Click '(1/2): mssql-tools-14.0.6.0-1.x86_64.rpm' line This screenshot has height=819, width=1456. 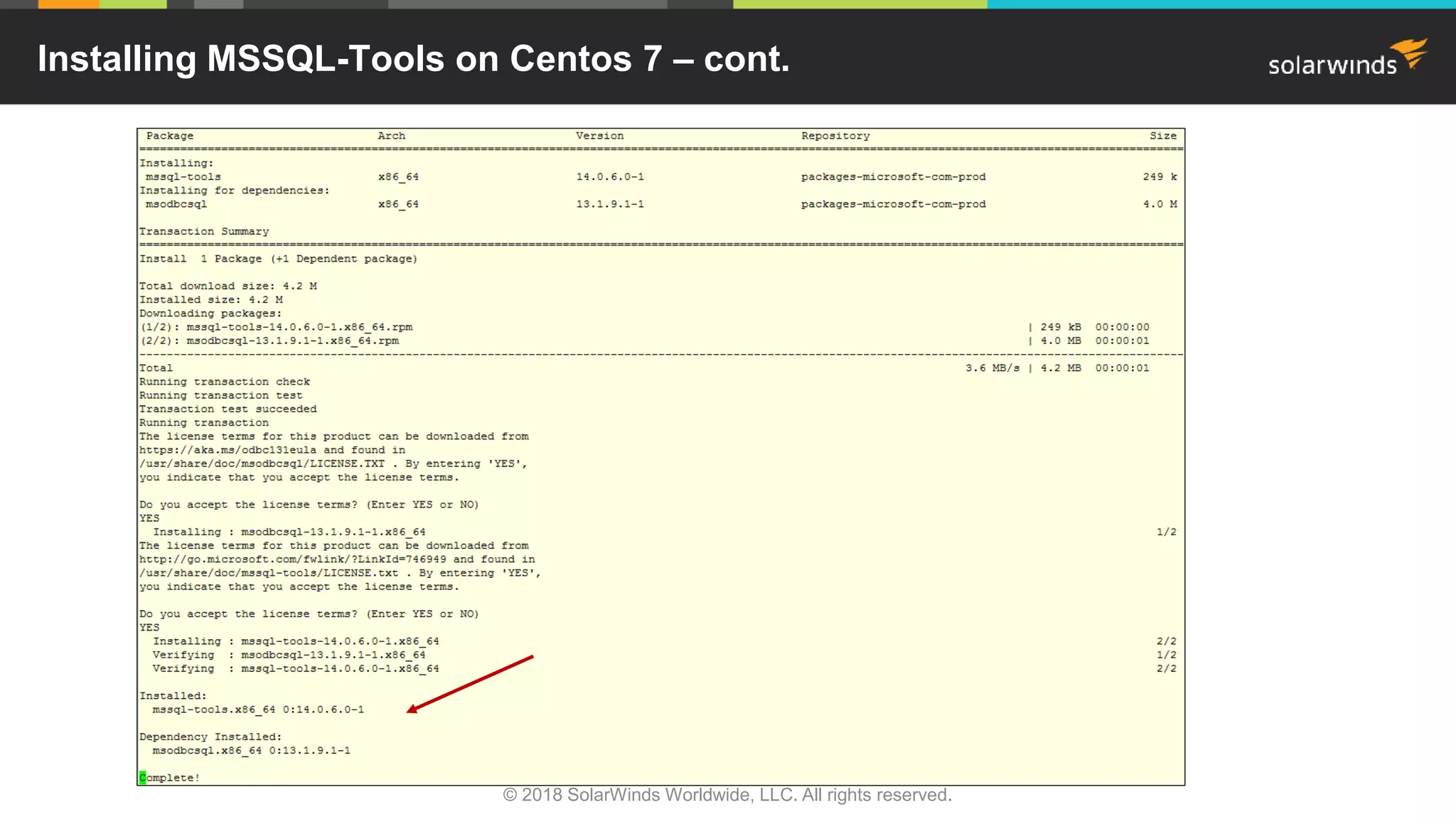[x=277, y=327]
